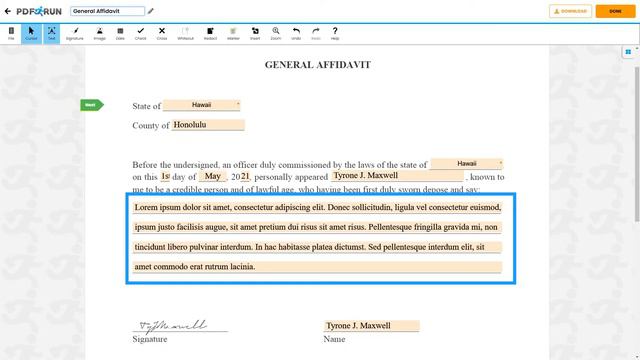The width and height of the screenshot is (640, 360).
Task: Click statement line starting 'Lorem ipsum dolor'
Action: point(317,207)
